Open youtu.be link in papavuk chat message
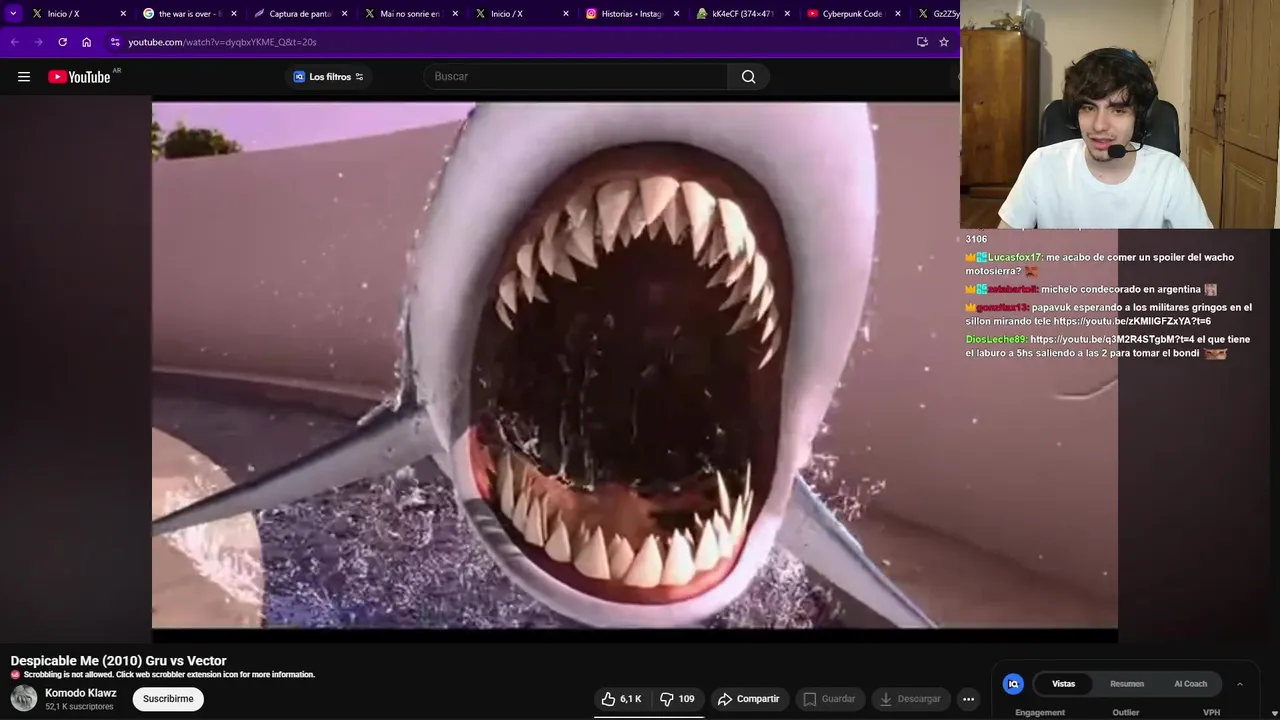 click(1132, 321)
